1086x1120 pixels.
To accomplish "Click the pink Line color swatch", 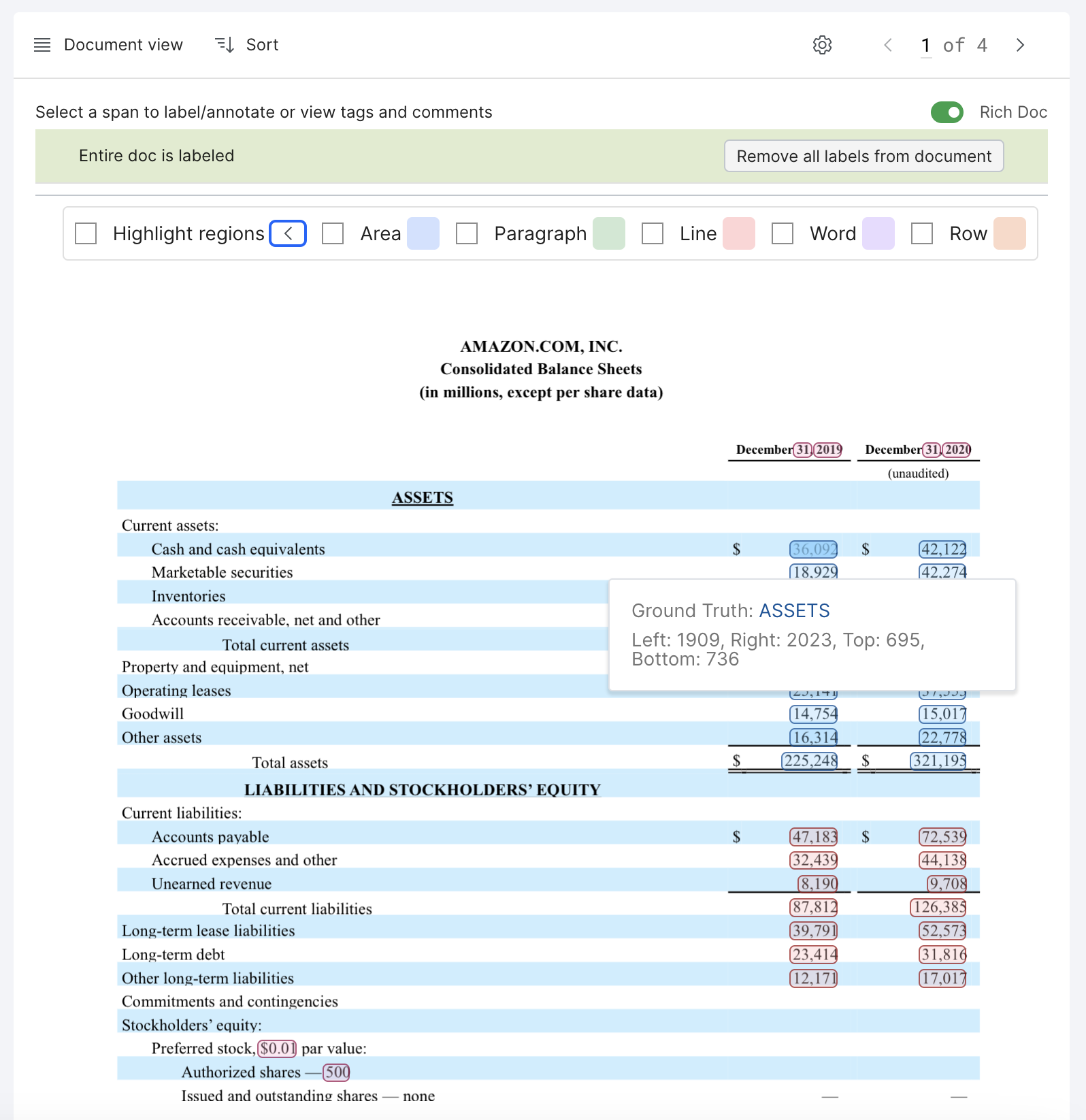I will [x=739, y=233].
